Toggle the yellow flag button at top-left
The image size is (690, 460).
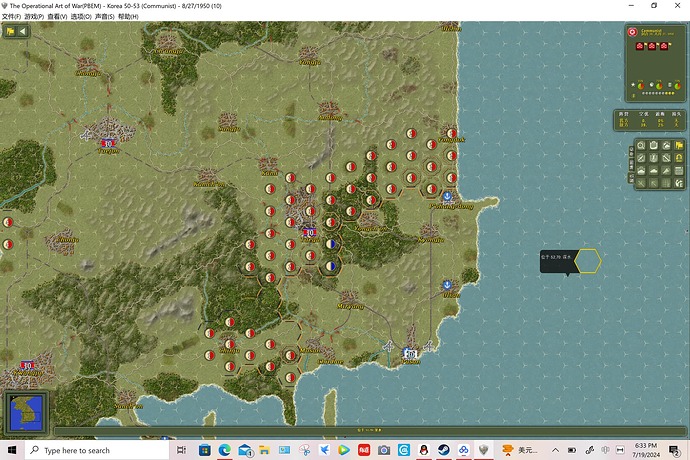[x=10, y=31]
